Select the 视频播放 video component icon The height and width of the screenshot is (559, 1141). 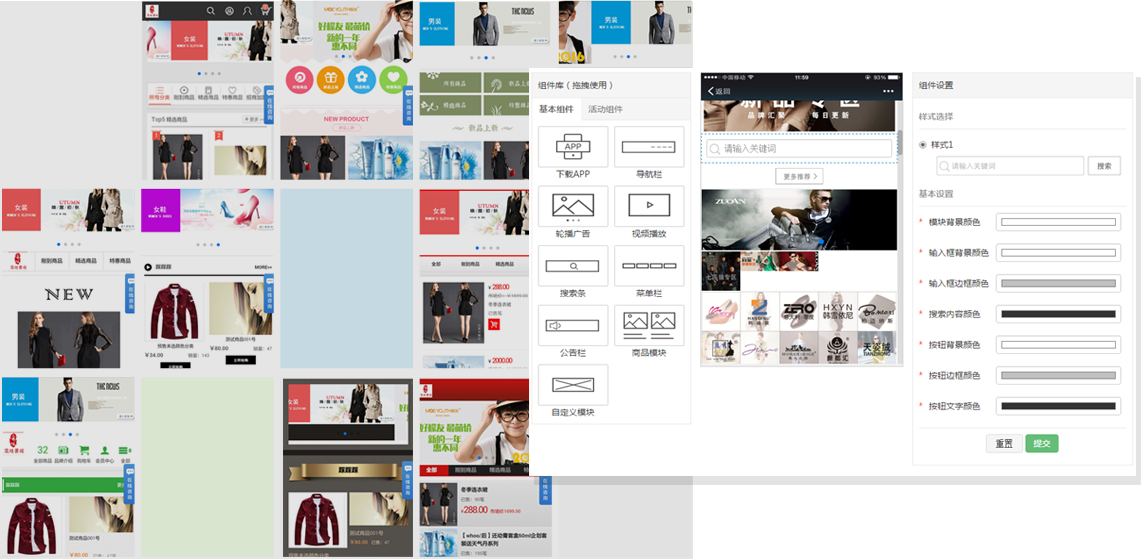tap(649, 206)
